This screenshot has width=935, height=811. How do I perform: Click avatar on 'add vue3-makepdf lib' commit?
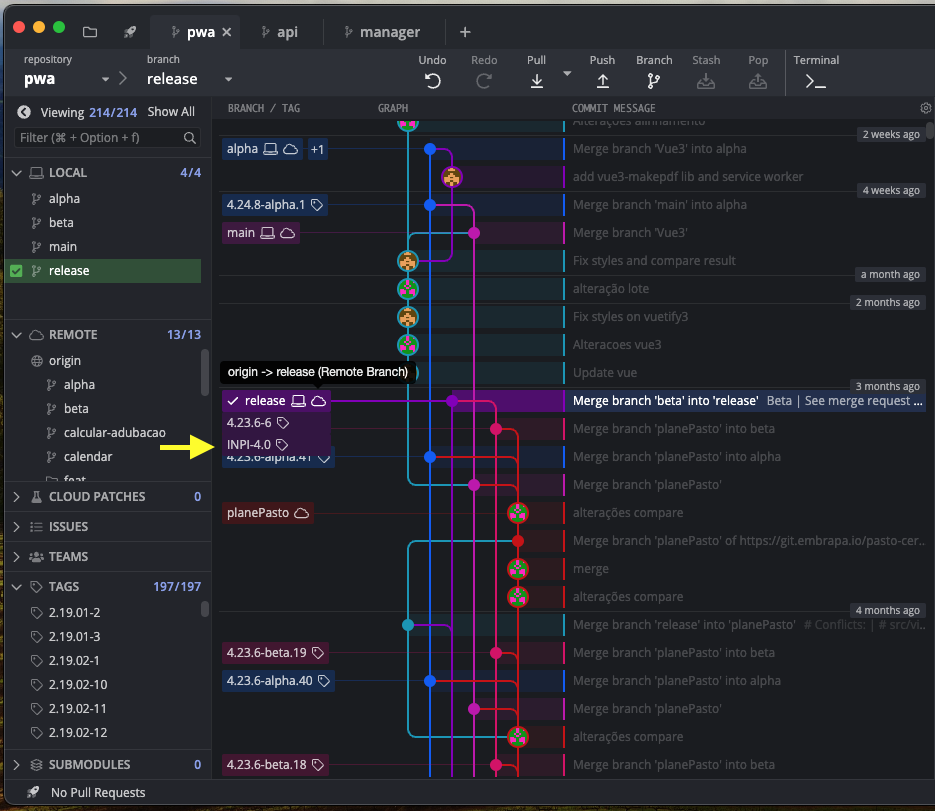pyautogui.click(x=451, y=177)
